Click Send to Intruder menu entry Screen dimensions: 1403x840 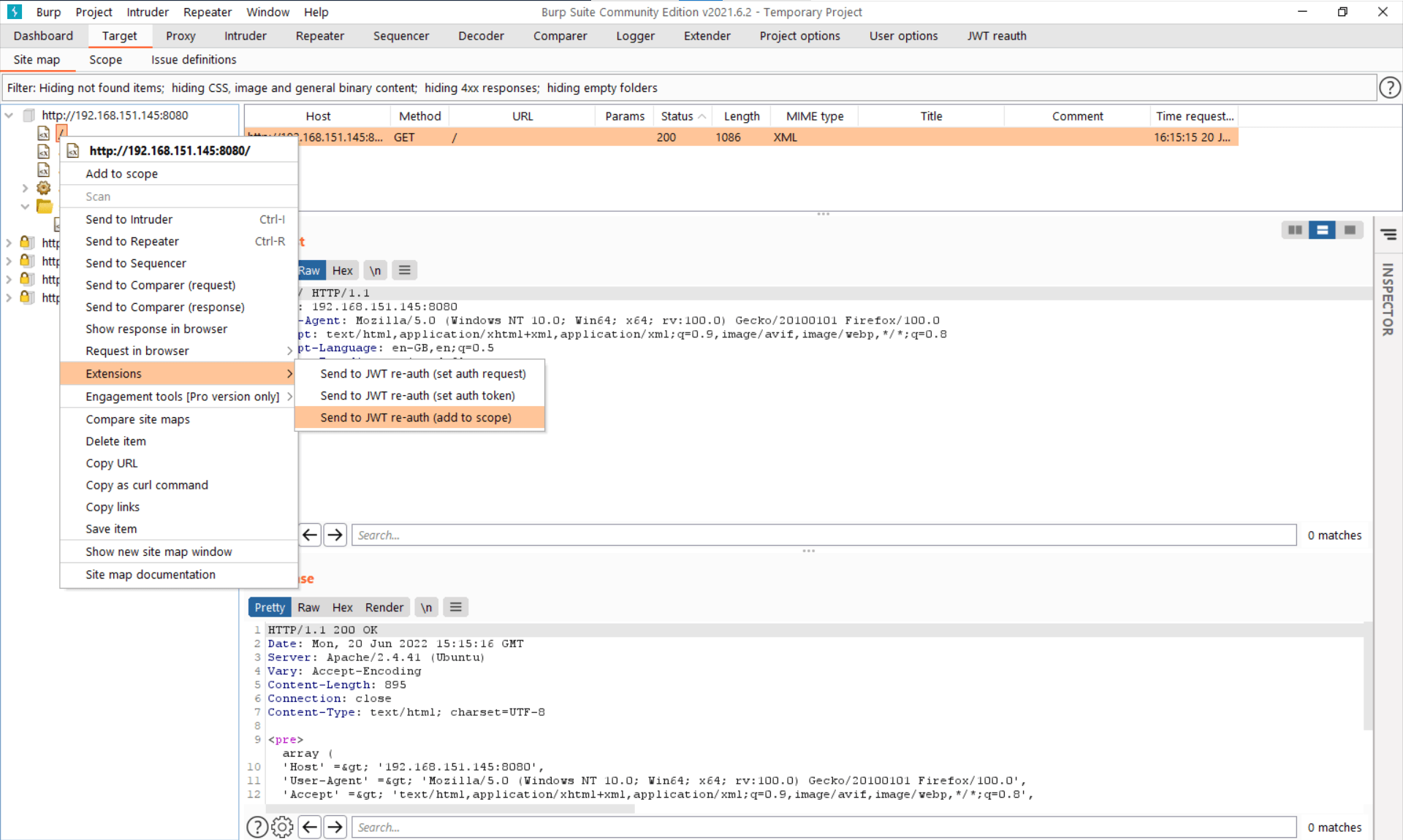129,219
